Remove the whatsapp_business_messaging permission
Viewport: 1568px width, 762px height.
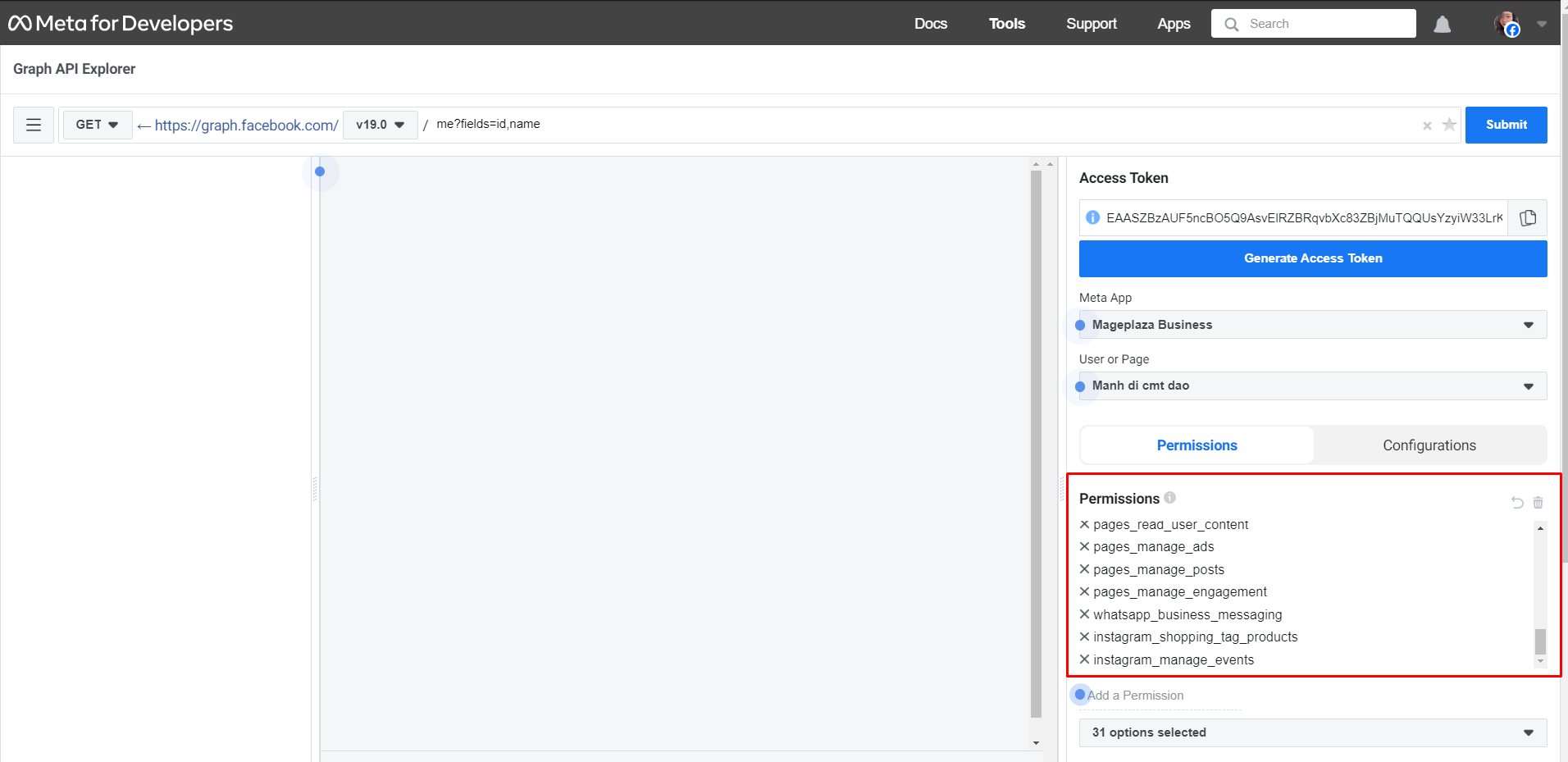(x=1084, y=614)
